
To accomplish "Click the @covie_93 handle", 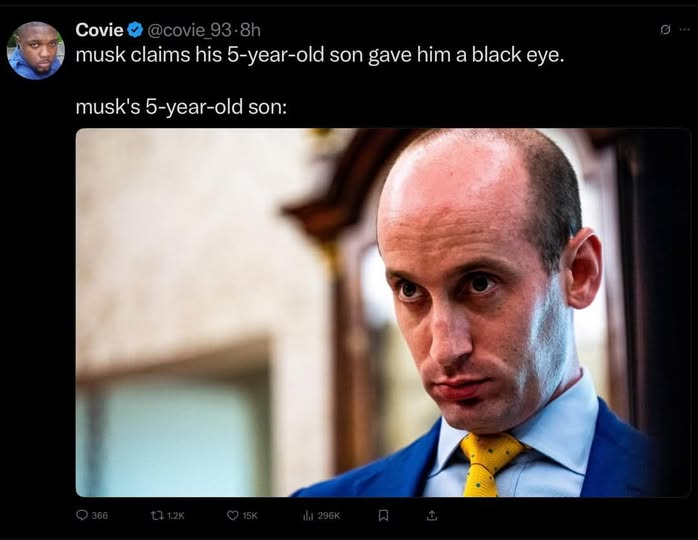I will coord(189,30).
